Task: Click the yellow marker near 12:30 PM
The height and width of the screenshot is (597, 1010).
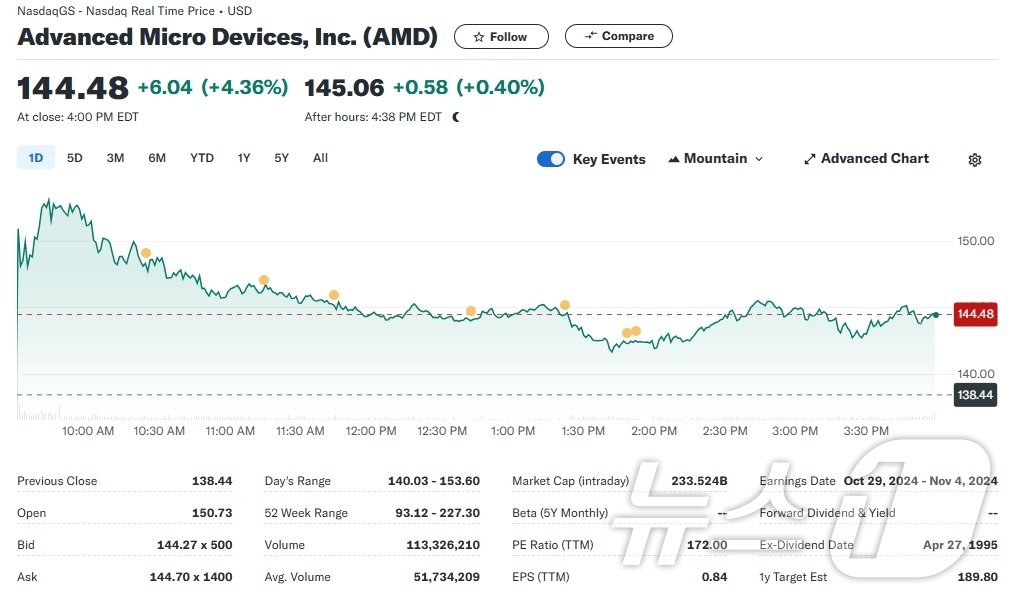Action: [x=471, y=310]
